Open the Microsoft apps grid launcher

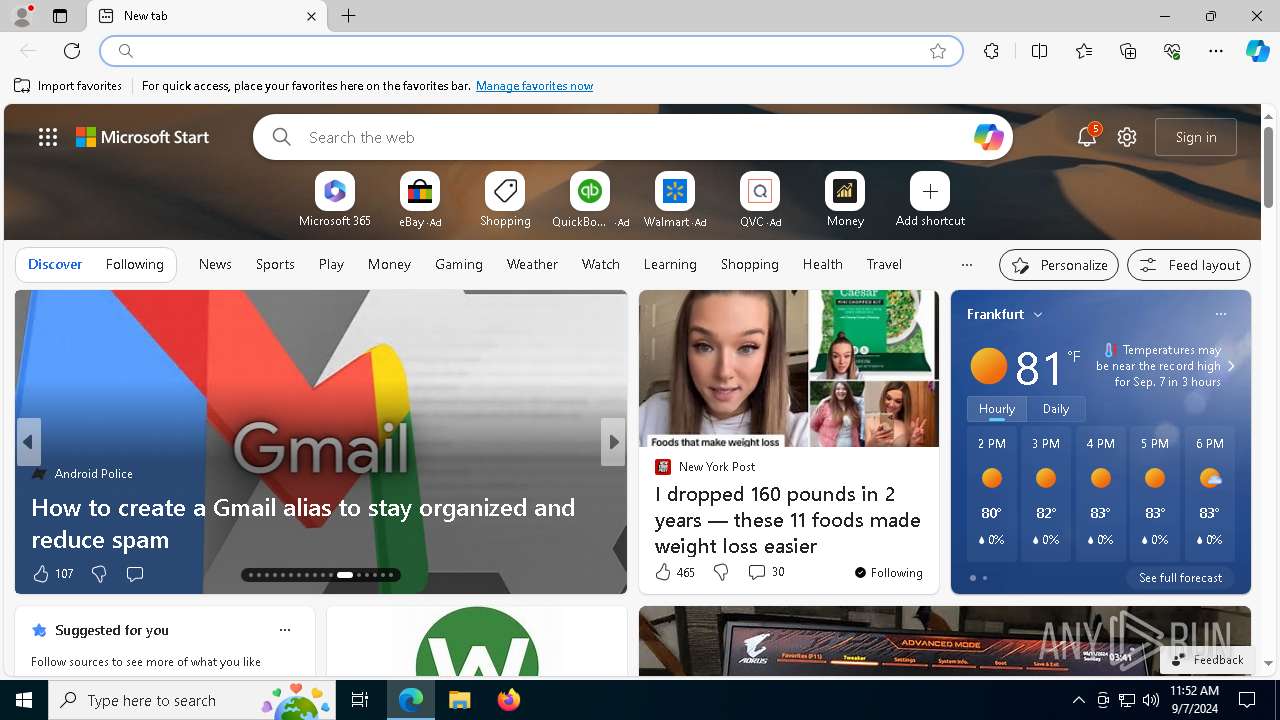(48, 137)
